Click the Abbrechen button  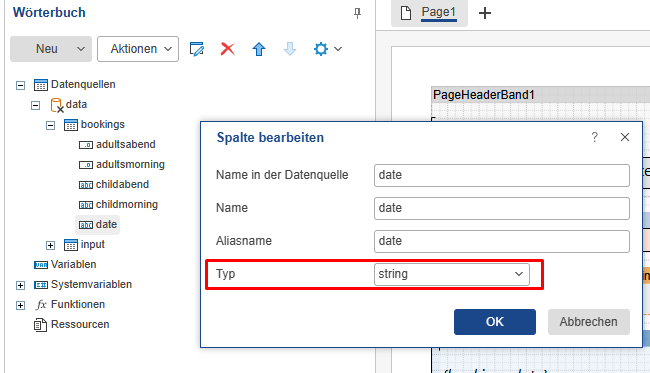[589, 322]
